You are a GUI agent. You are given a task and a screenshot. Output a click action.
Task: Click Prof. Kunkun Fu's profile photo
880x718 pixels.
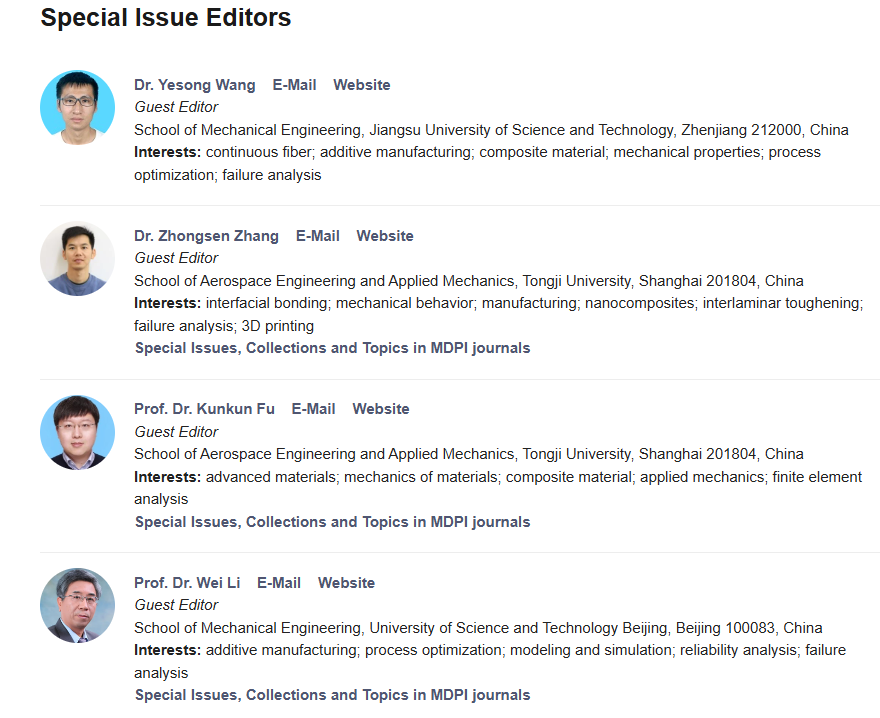(x=77, y=432)
